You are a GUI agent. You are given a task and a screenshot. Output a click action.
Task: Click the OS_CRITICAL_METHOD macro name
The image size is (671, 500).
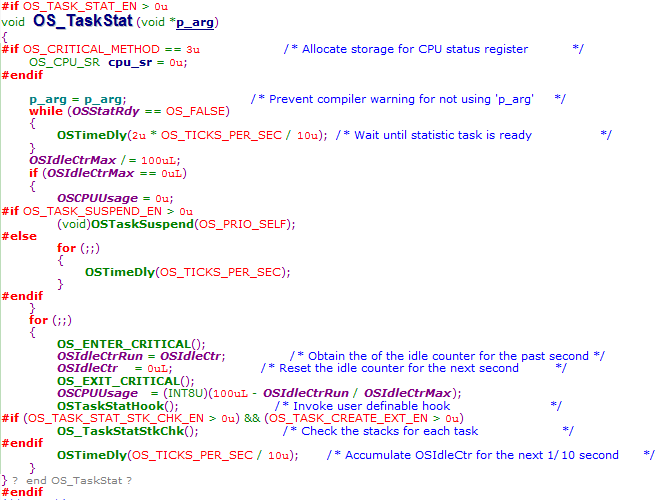click(91, 49)
